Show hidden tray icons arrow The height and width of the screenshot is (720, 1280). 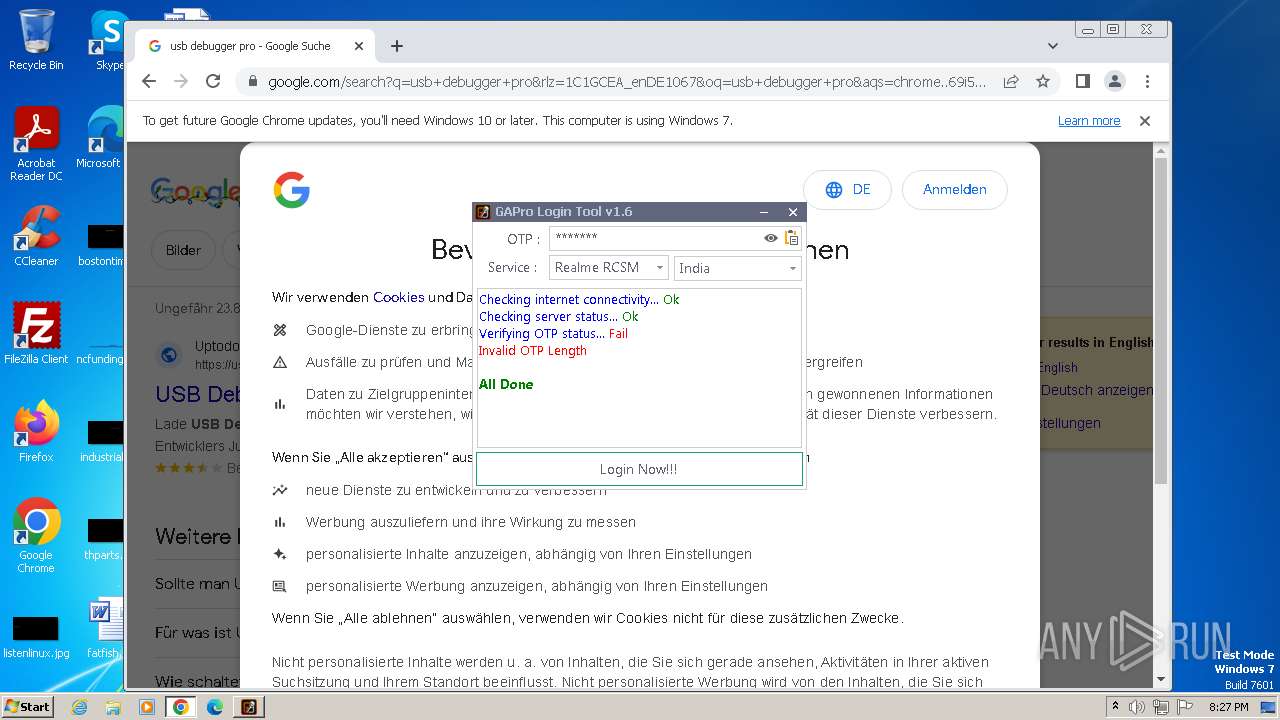point(1115,707)
